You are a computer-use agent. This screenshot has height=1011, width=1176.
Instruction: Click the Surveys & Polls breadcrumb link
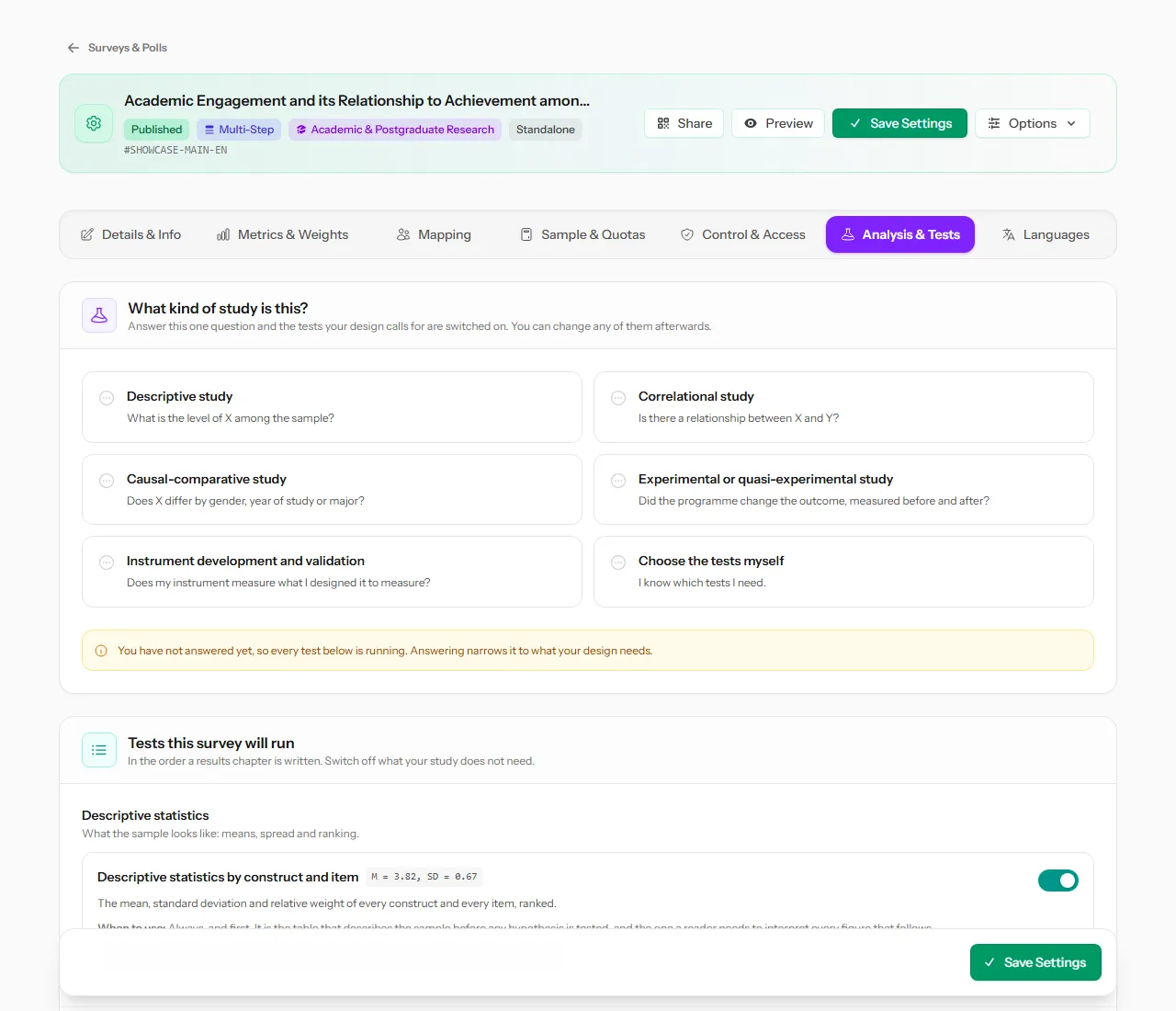128,48
